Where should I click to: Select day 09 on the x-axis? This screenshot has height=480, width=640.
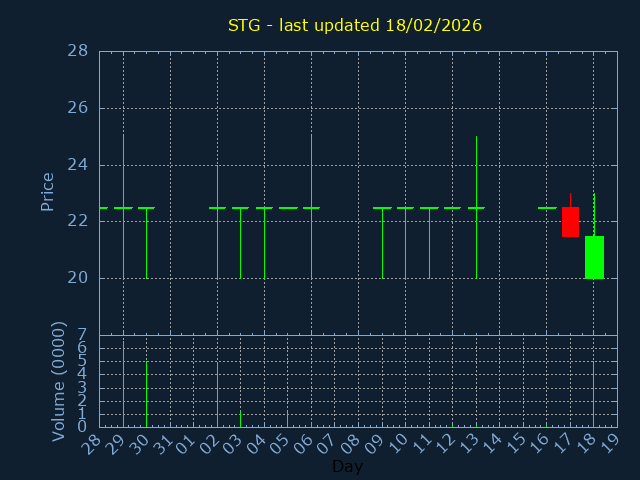[x=375, y=442]
